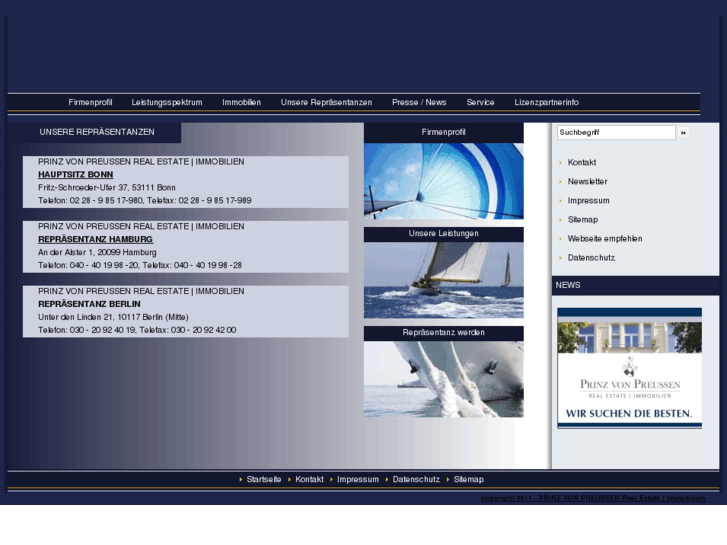Click the Berlin phone number 030 - 20 92 40 19 line

point(137,330)
